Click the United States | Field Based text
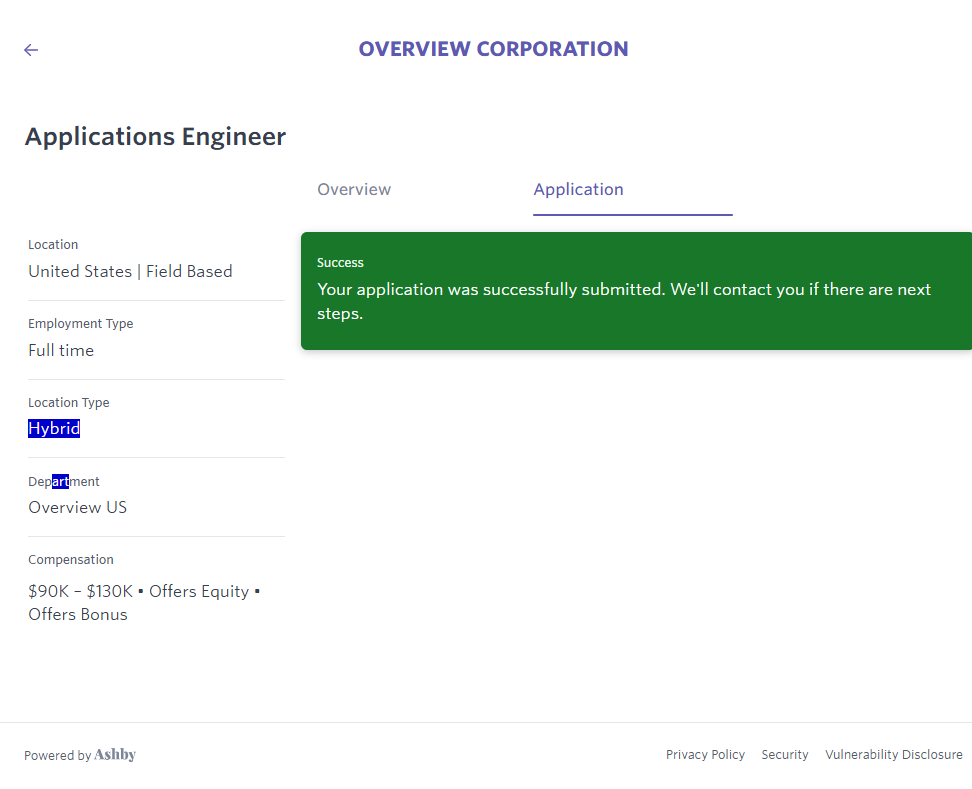This screenshot has height=789, width=972. (130, 272)
